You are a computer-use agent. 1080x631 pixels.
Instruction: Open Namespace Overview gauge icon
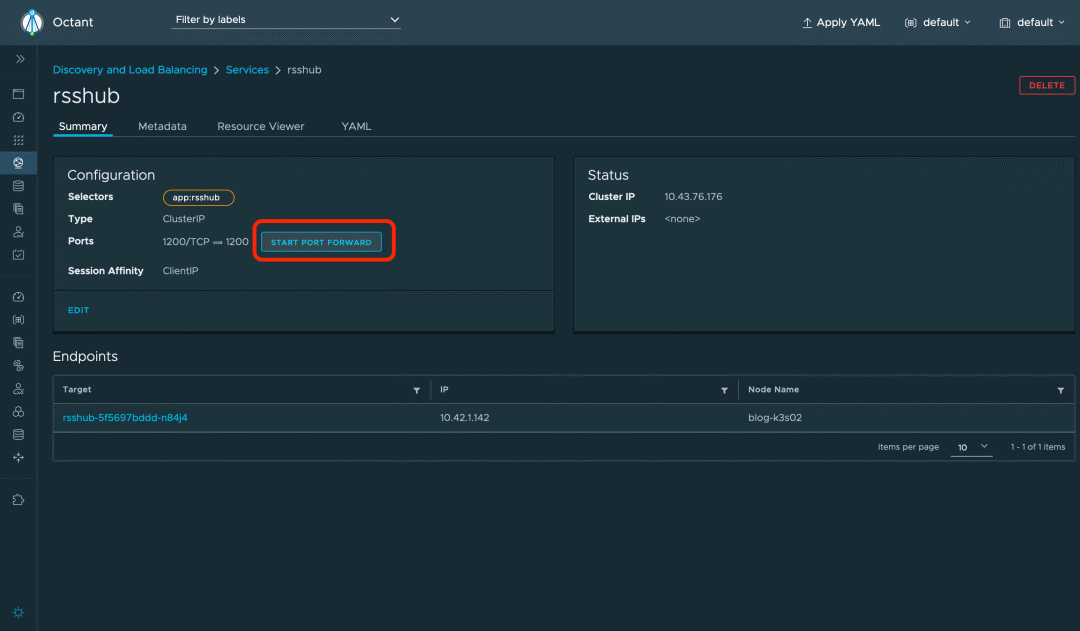pyautogui.click(x=19, y=117)
